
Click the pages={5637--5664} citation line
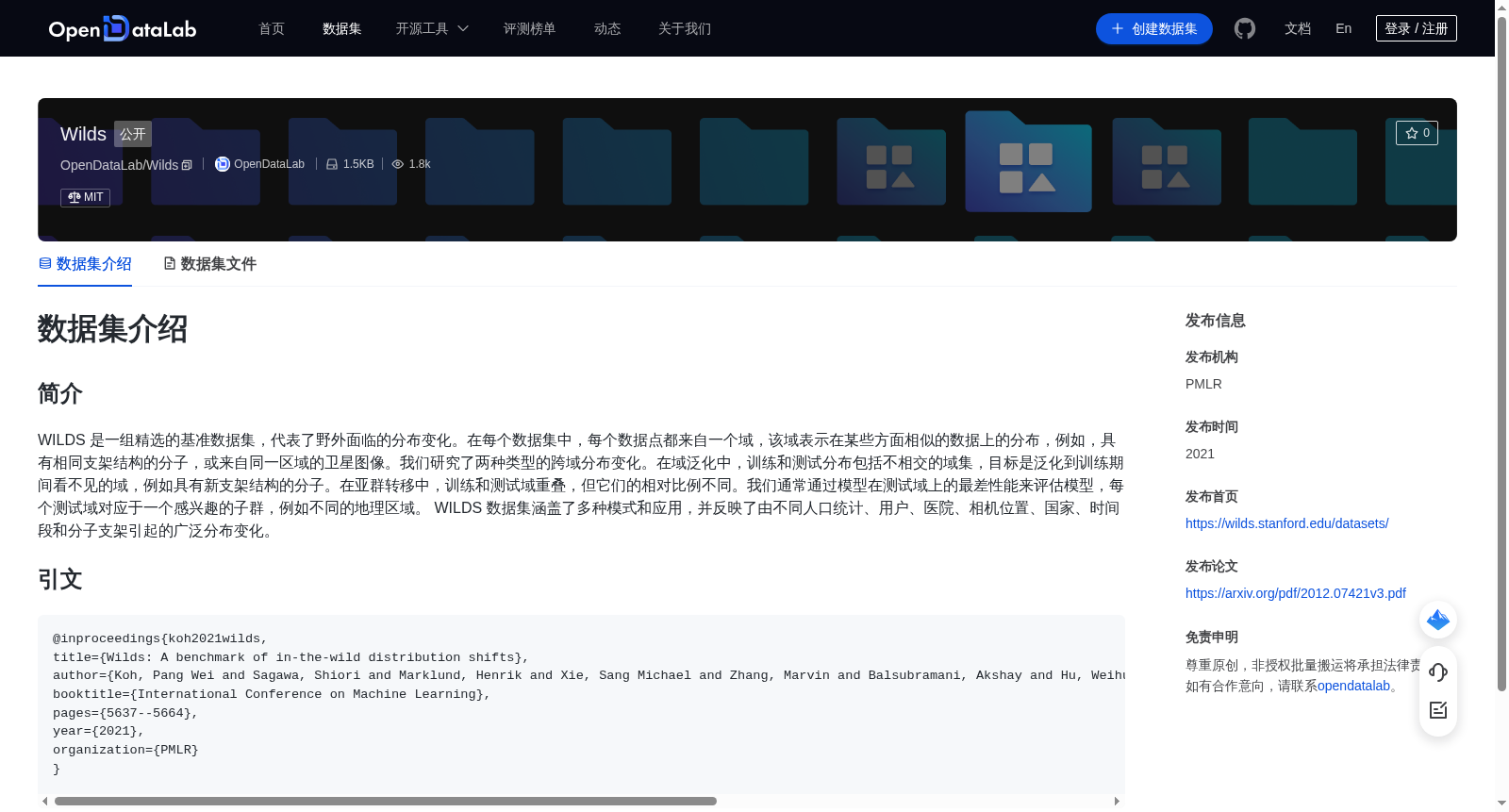tap(125, 713)
